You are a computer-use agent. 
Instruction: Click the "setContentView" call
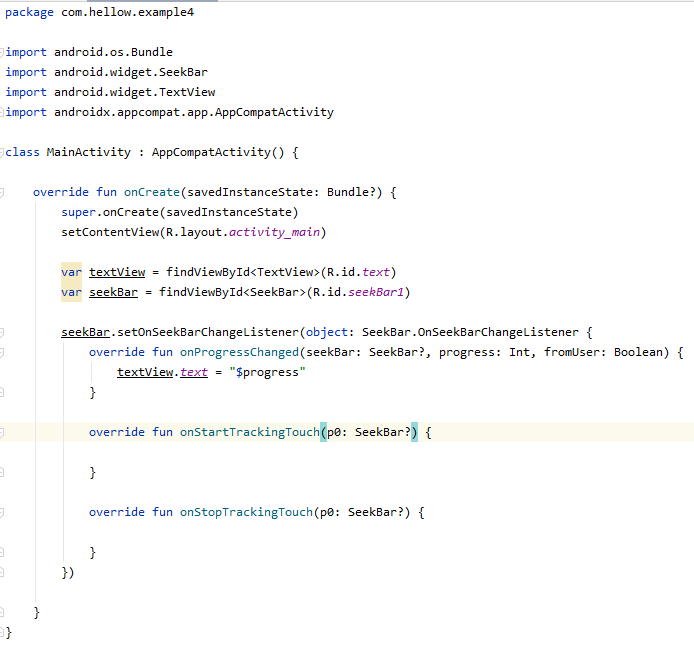[110, 232]
